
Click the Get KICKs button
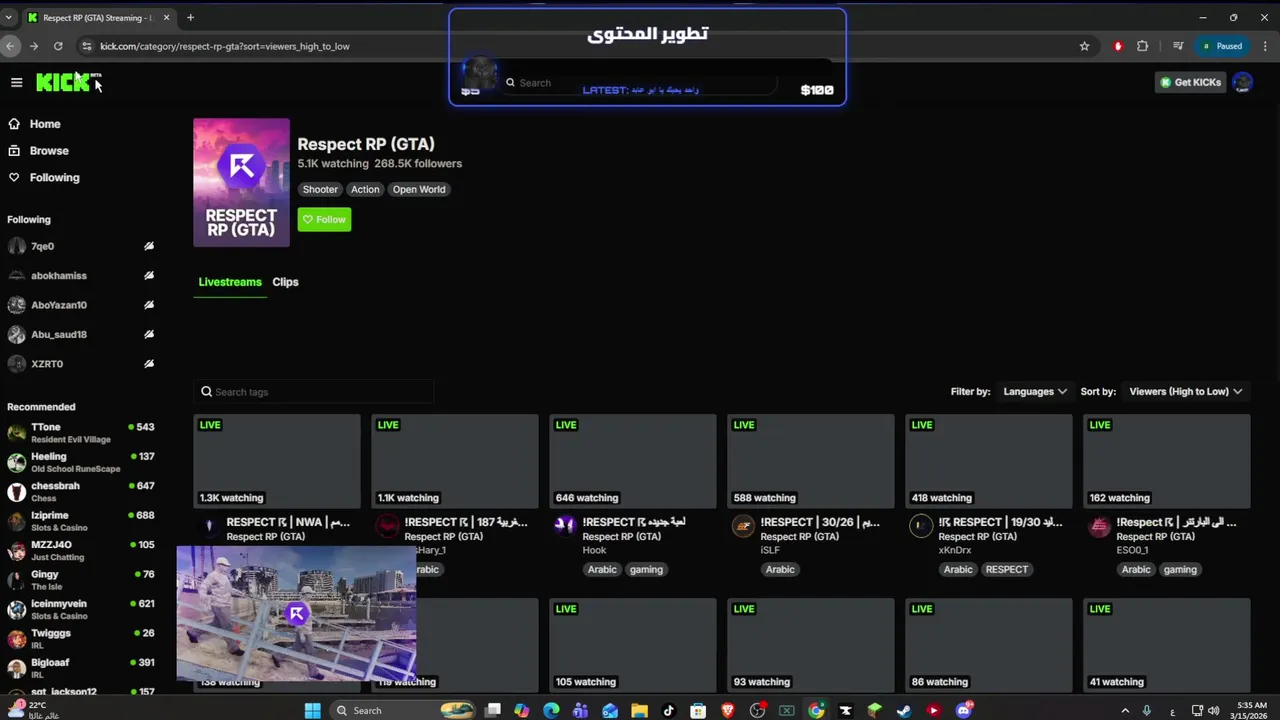1190,83
